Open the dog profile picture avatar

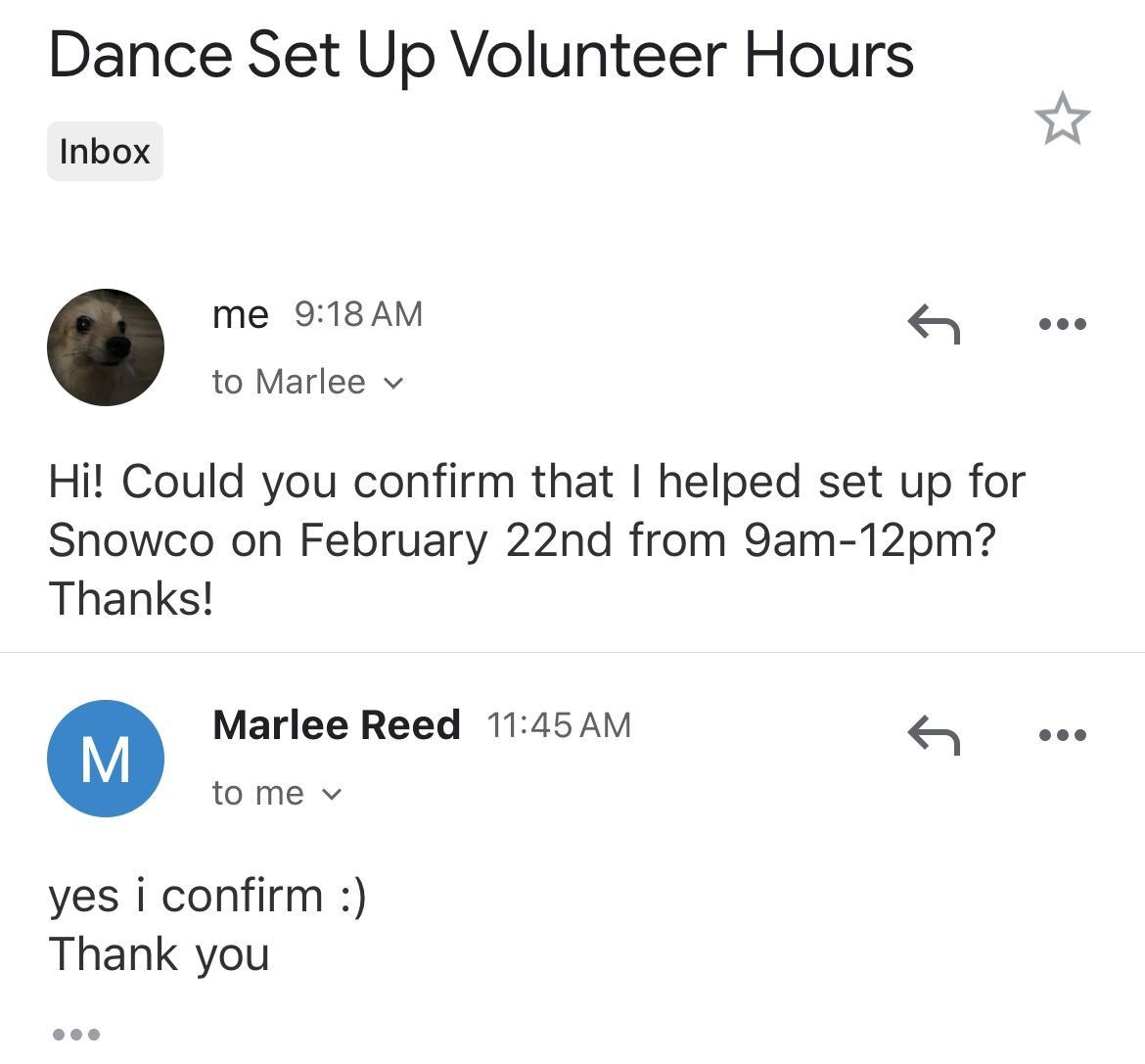(x=106, y=347)
